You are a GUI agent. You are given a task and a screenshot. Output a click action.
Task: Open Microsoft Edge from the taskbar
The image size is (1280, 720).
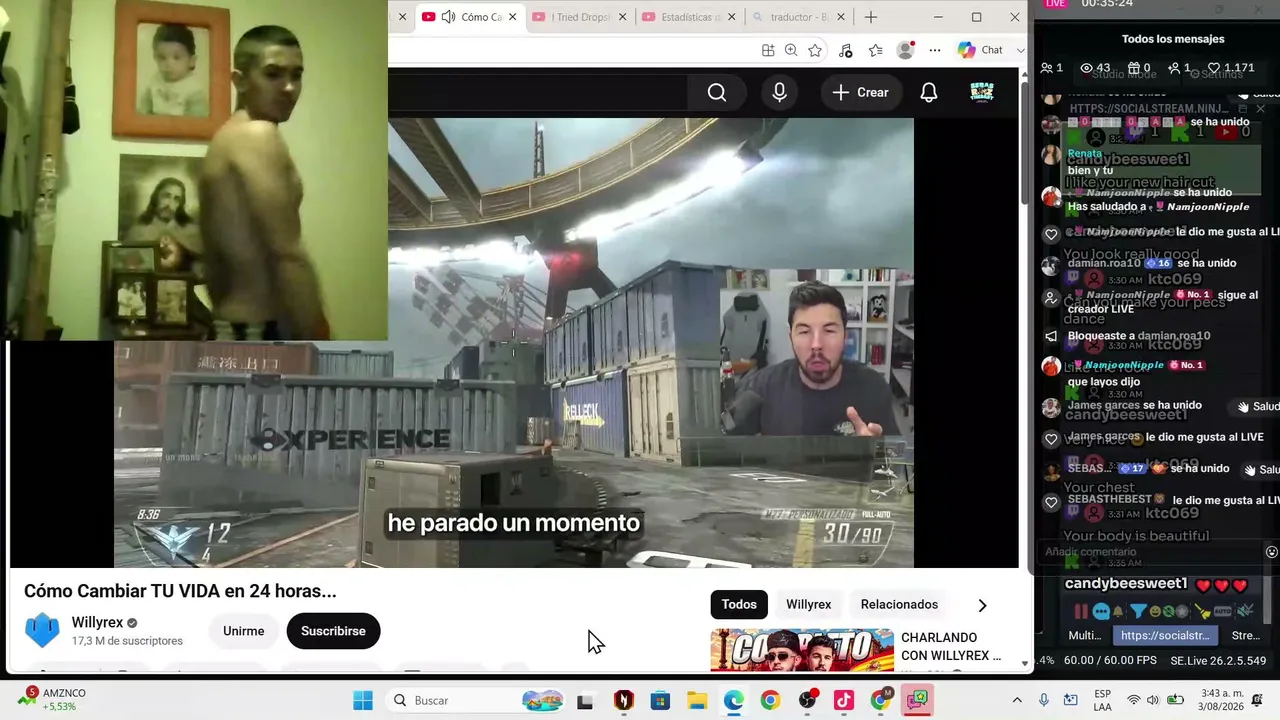[x=734, y=700]
